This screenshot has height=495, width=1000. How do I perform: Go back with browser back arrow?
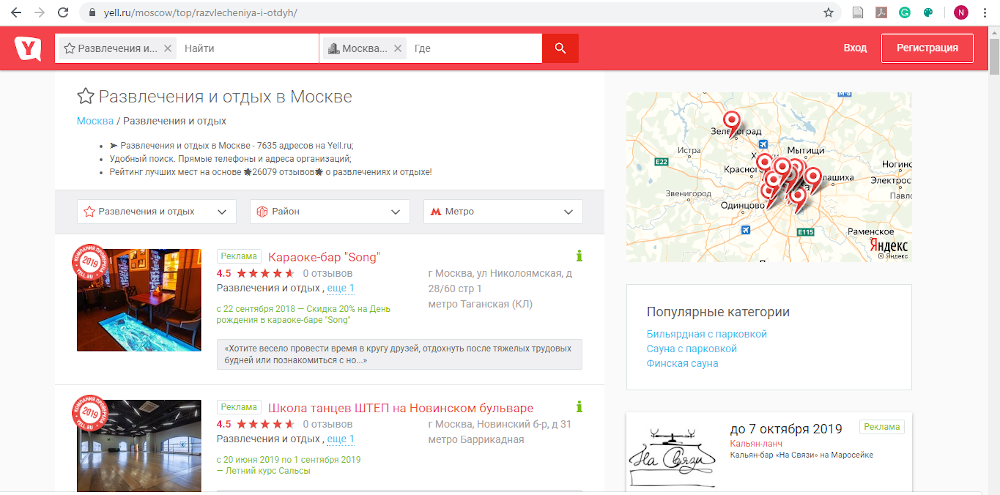(x=16, y=12)
